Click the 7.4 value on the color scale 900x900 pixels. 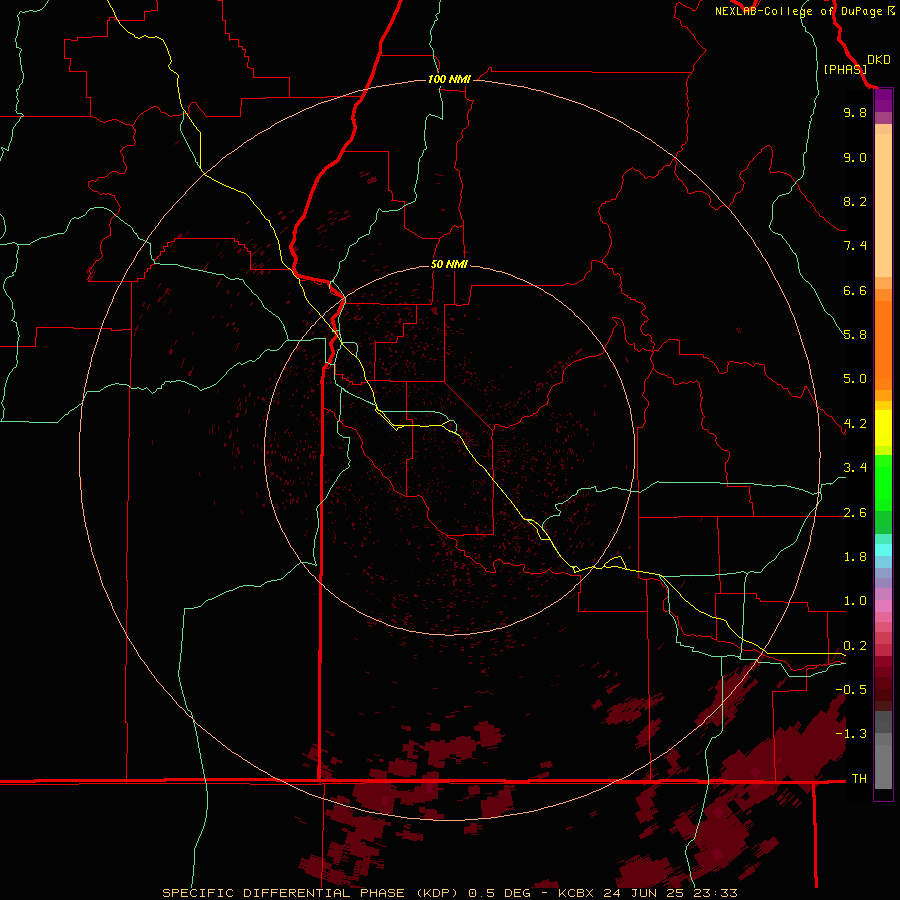pyautogui.click(x=855, y=246)
